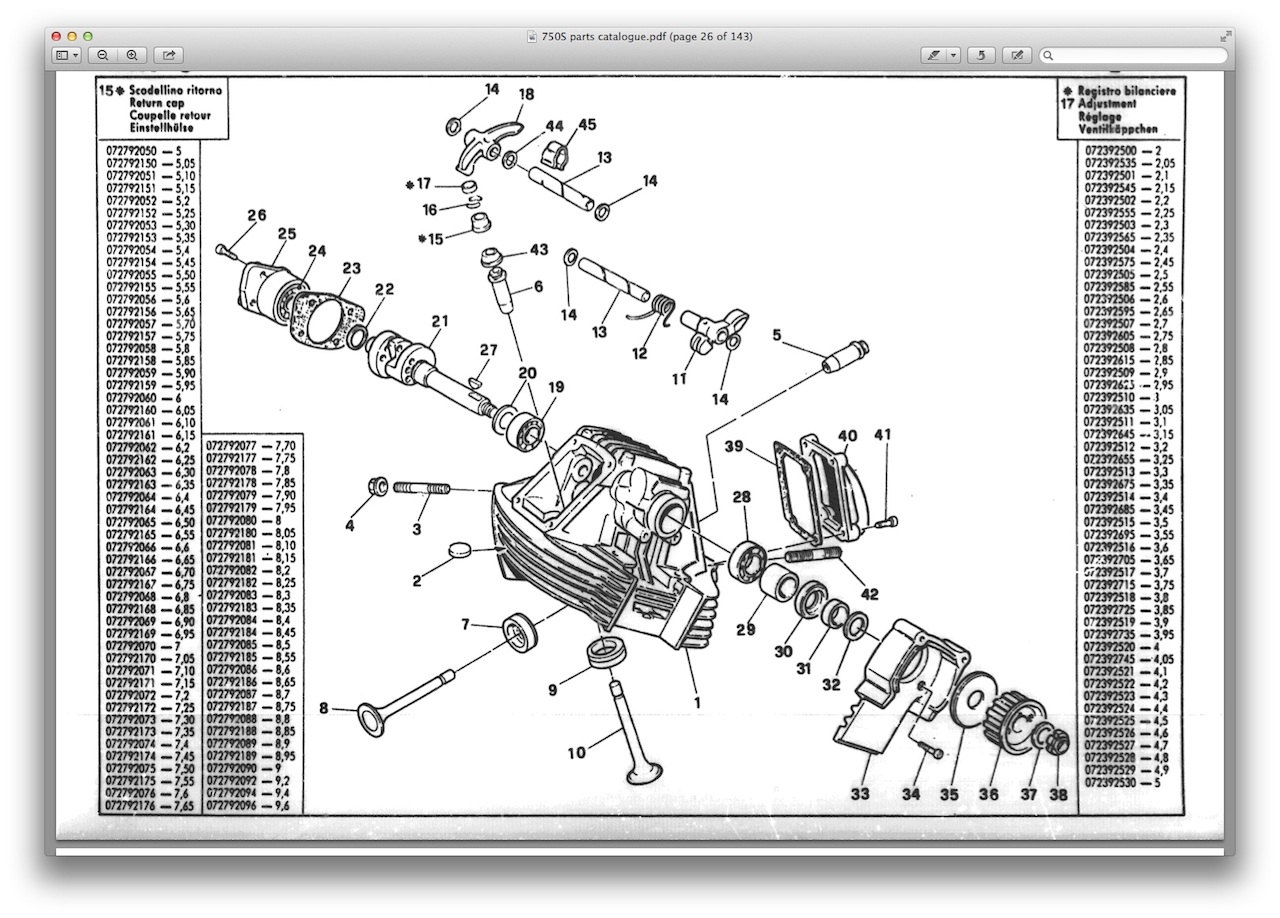Click the PDF document icon in title bar
1280x918 pixels.
532,37
